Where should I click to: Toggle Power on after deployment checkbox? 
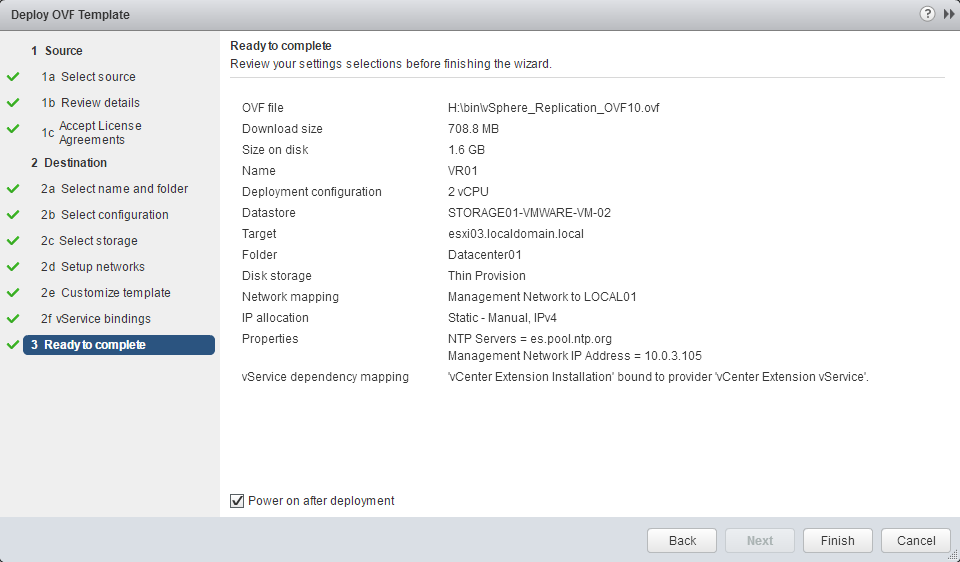[x=237, y=501]
